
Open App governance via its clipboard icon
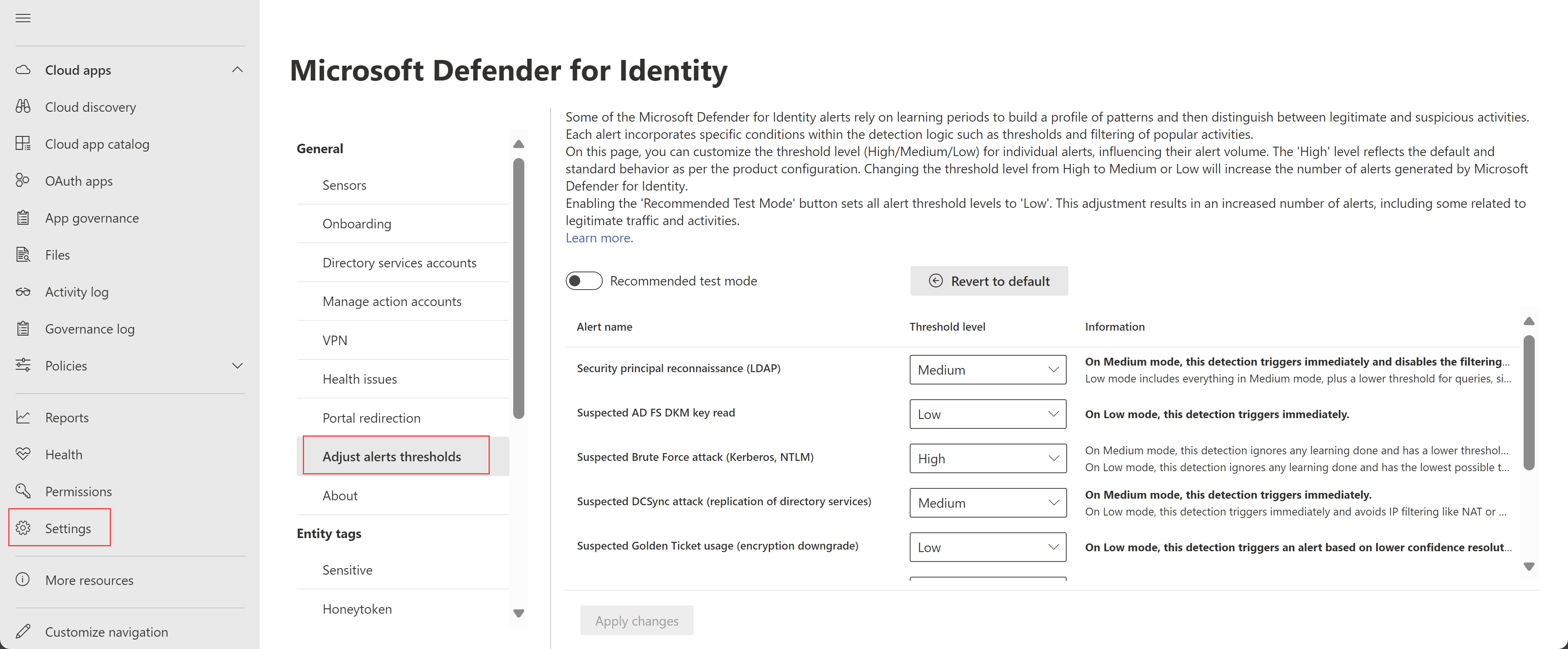(23, 218)
